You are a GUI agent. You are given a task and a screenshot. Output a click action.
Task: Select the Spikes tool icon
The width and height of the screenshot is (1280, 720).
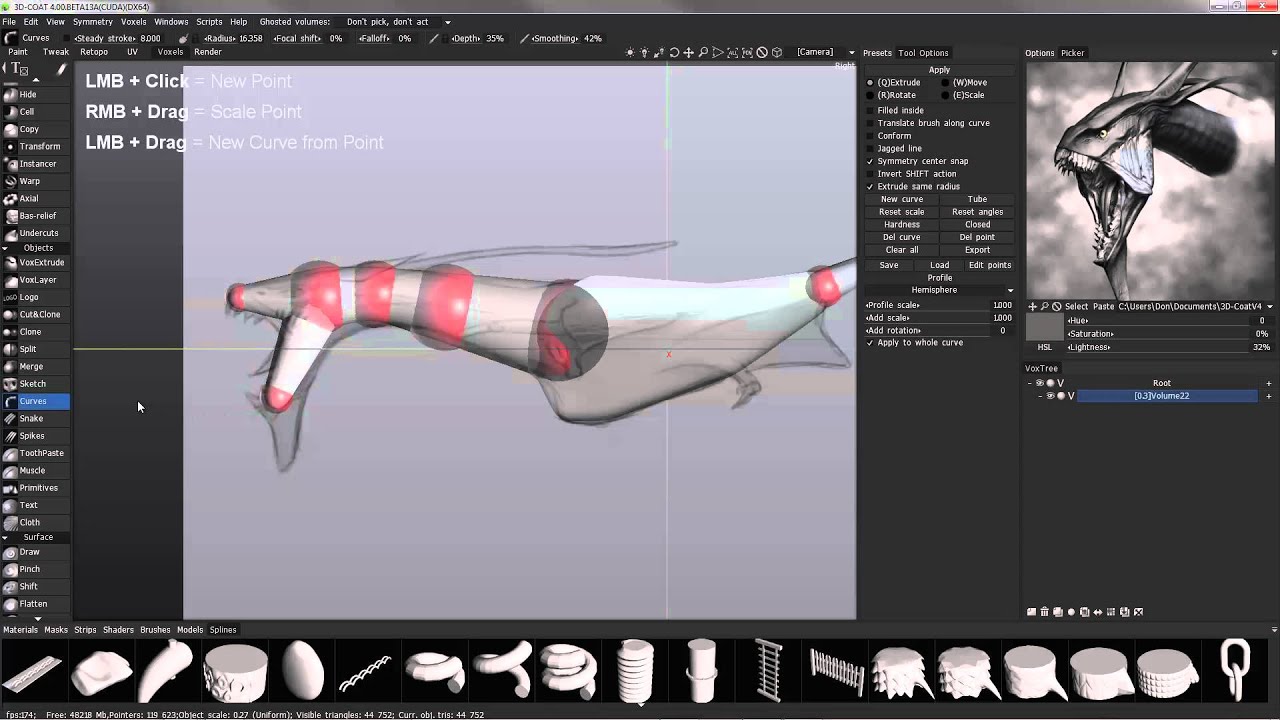pyautogui.click(x=10, y=436)
